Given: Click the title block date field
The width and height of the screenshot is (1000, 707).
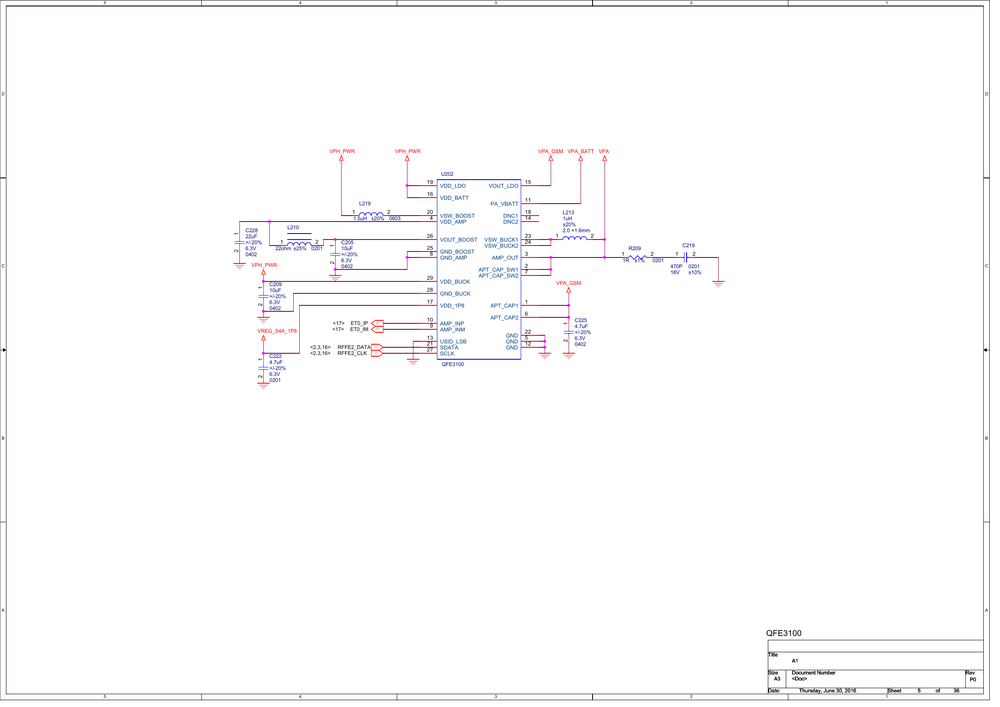Looking at the screenshot, I should (827, 690).
